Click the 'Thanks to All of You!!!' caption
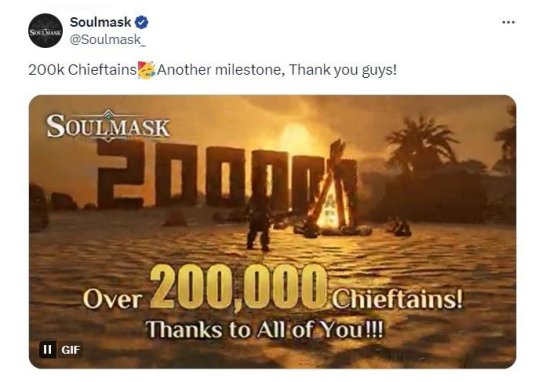 tap(264, 329)
